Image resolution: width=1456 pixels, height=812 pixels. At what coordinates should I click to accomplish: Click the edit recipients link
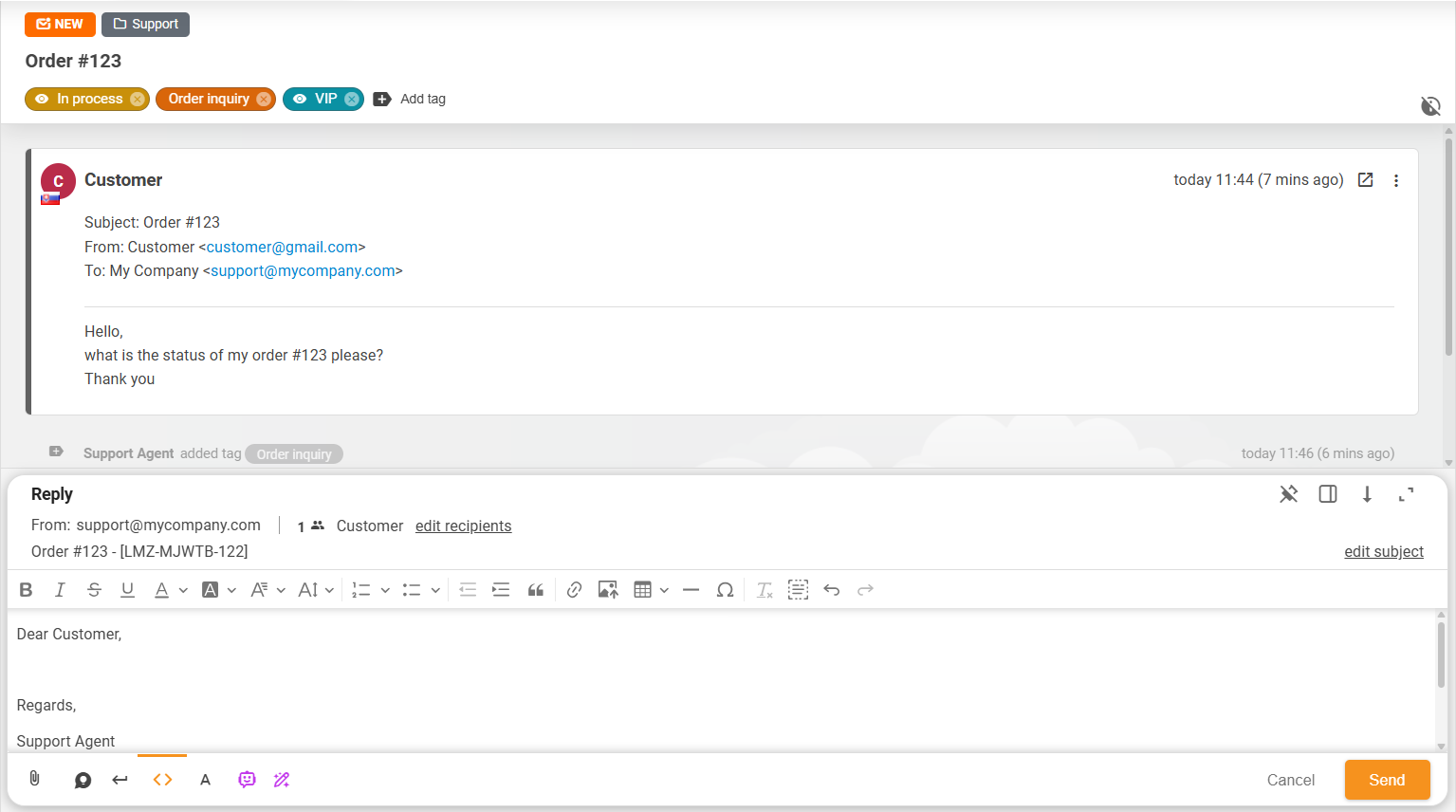463,526
